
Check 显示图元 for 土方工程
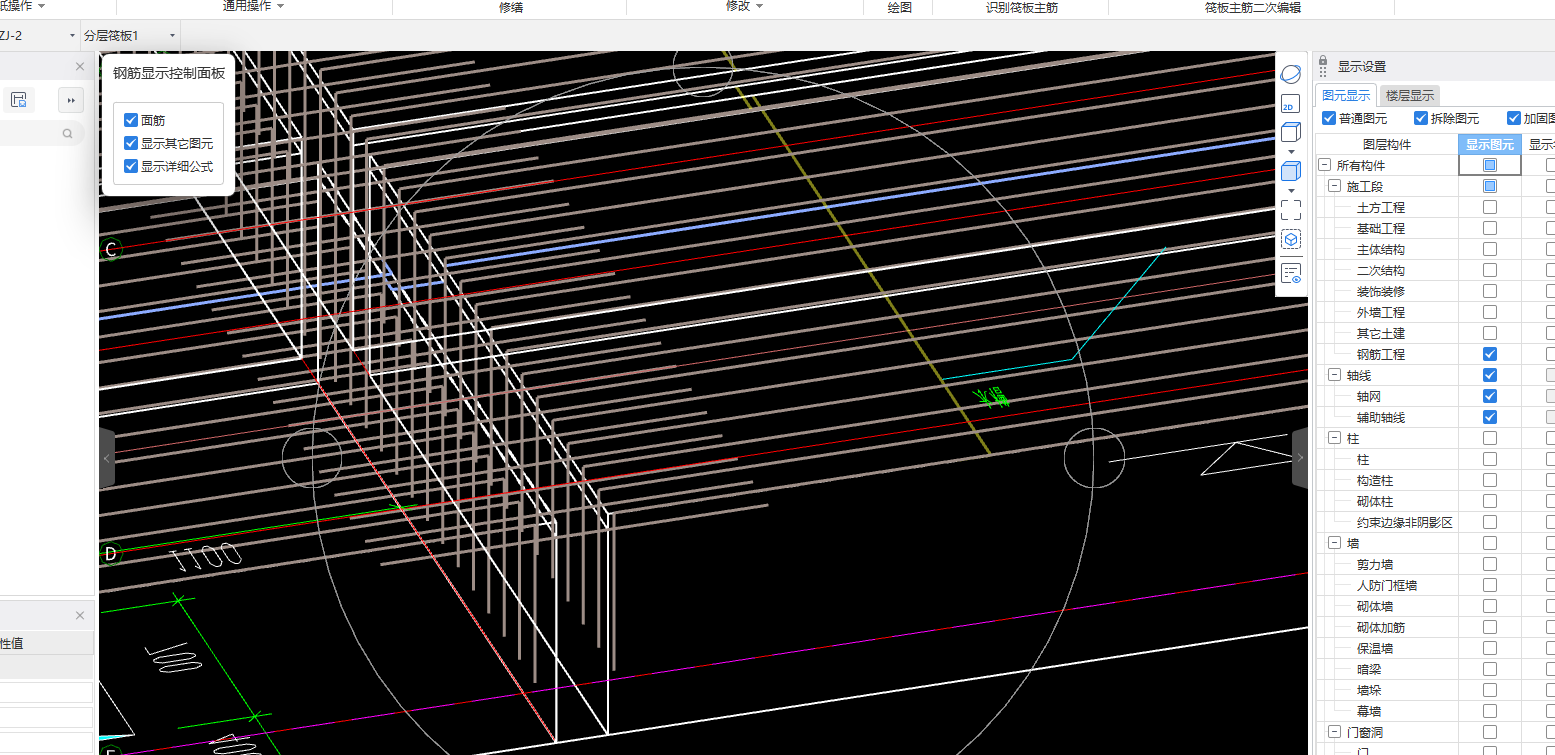pos(1490,207)
